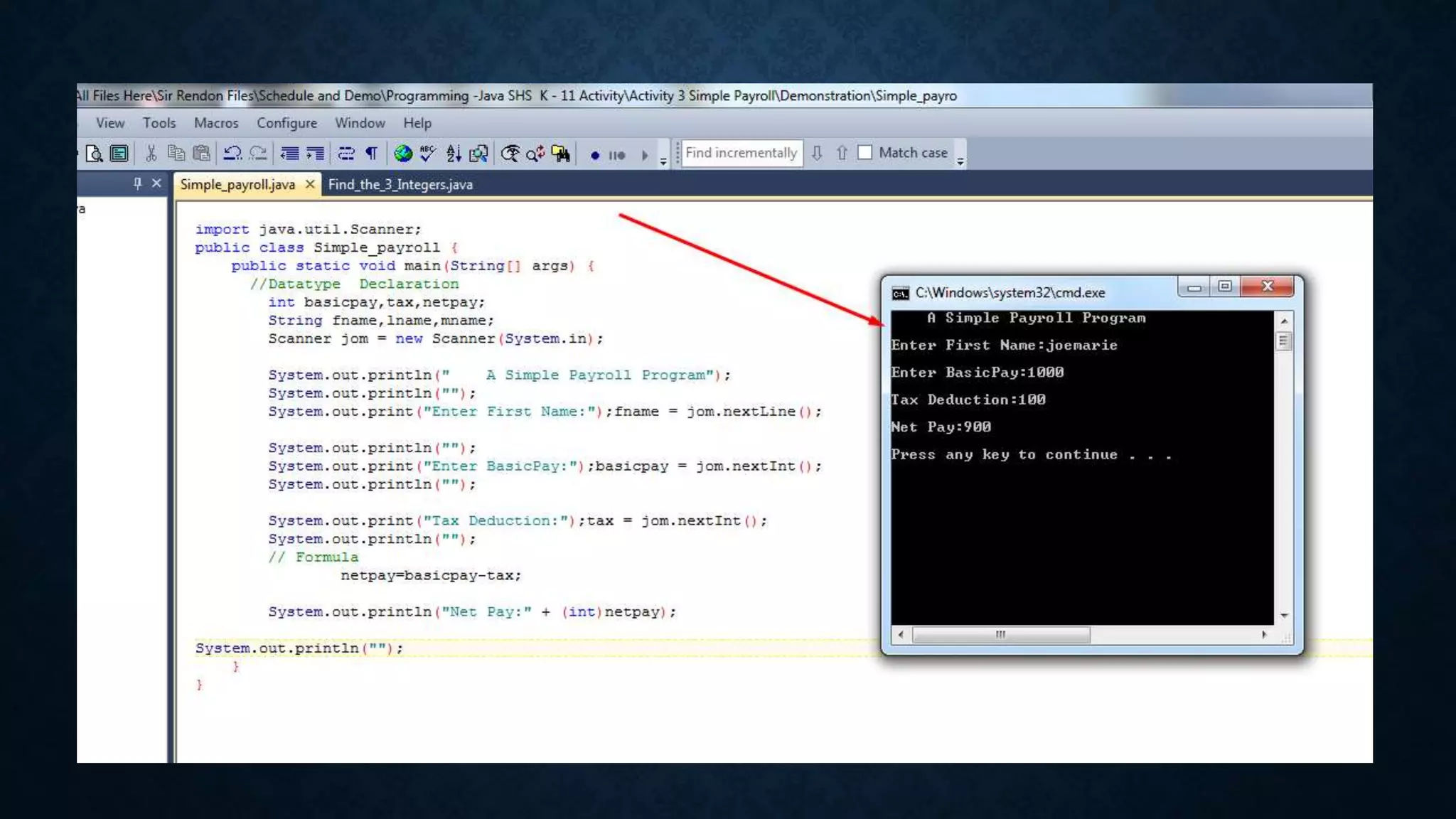Click the Undo arrow icon
1456x819 pixels.
click(x=232, y=154)
